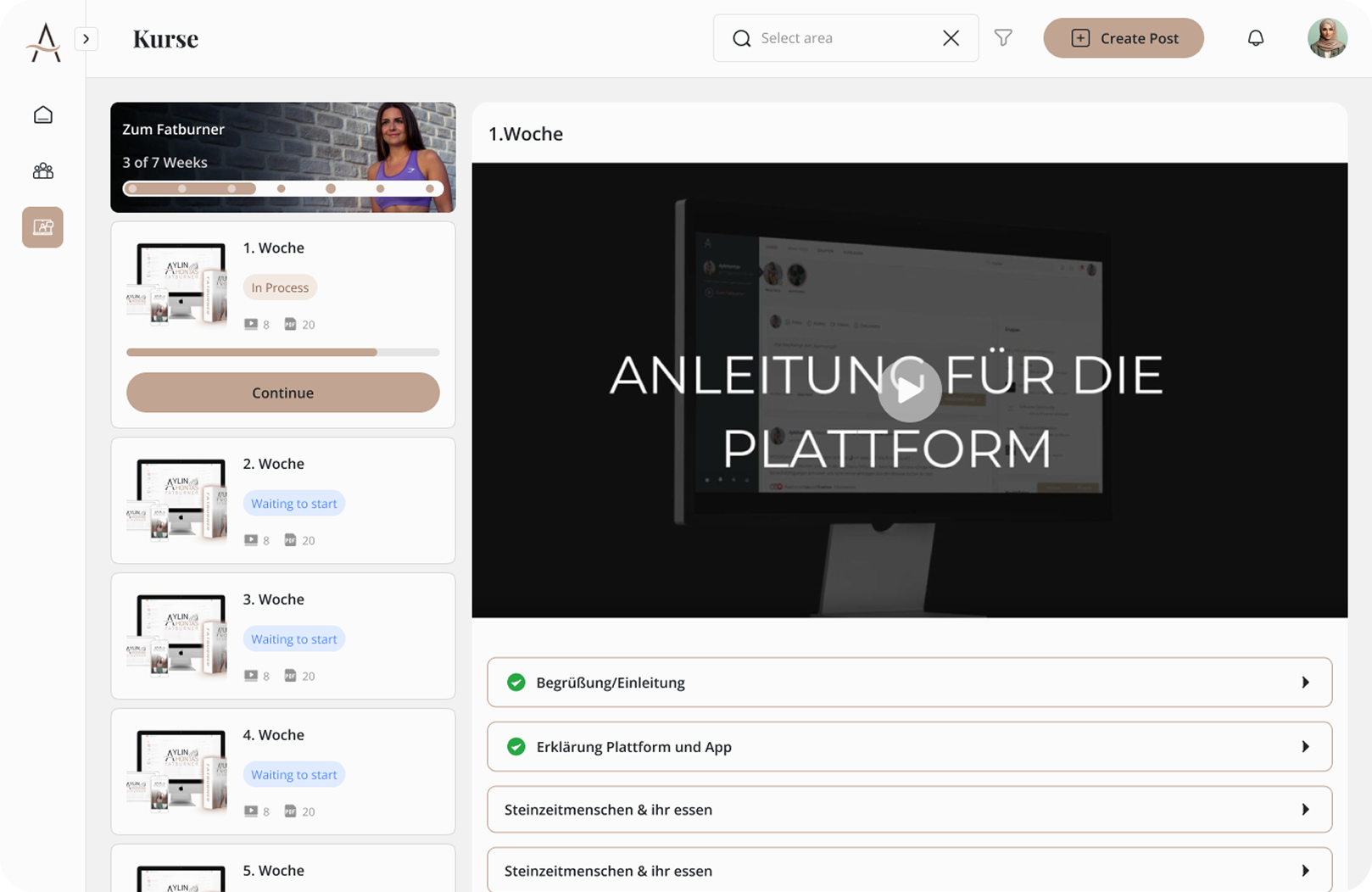Open the filter funnel icon
Screen dimensions: 1372x892
(1003, 38)
